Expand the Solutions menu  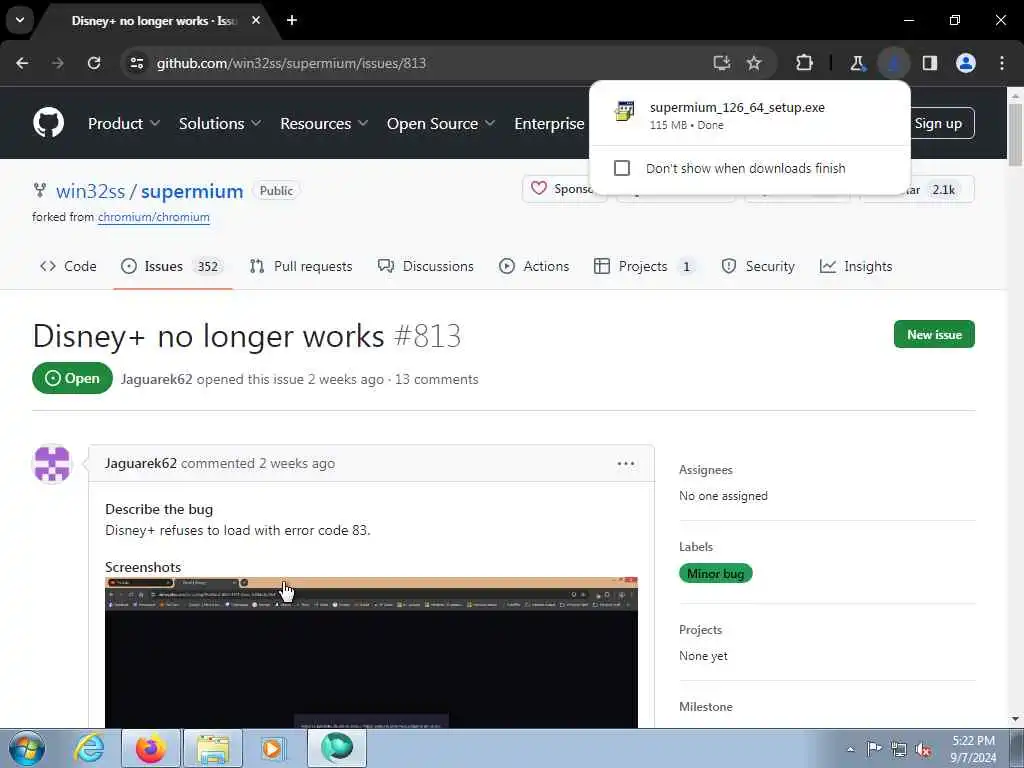(220, 123)
